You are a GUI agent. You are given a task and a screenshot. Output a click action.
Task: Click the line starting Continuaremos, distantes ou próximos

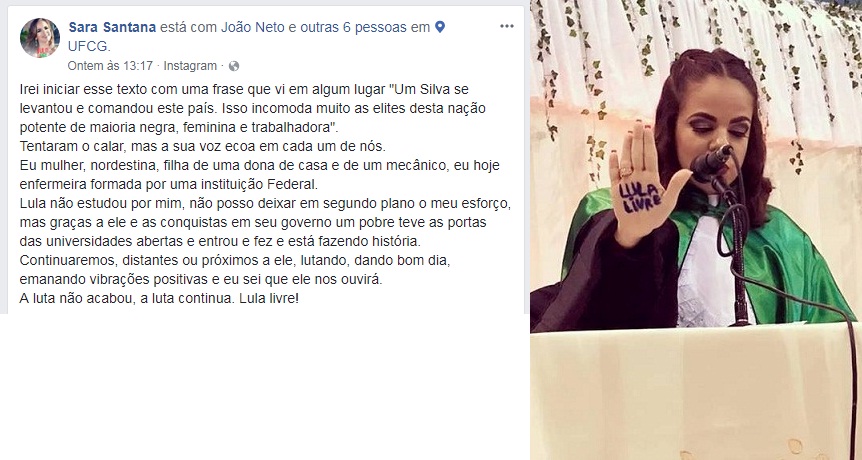click(x=235, y=260)
